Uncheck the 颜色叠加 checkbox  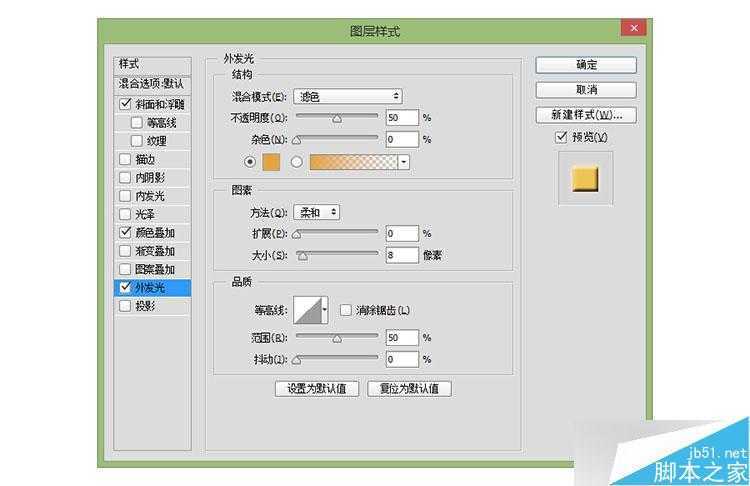coord(125,232)
